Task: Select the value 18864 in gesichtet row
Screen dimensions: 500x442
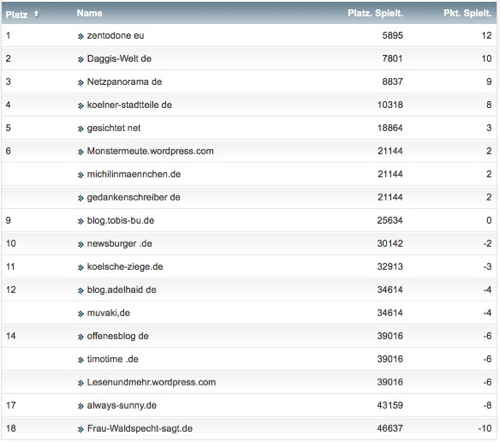Action: [390, 128]
